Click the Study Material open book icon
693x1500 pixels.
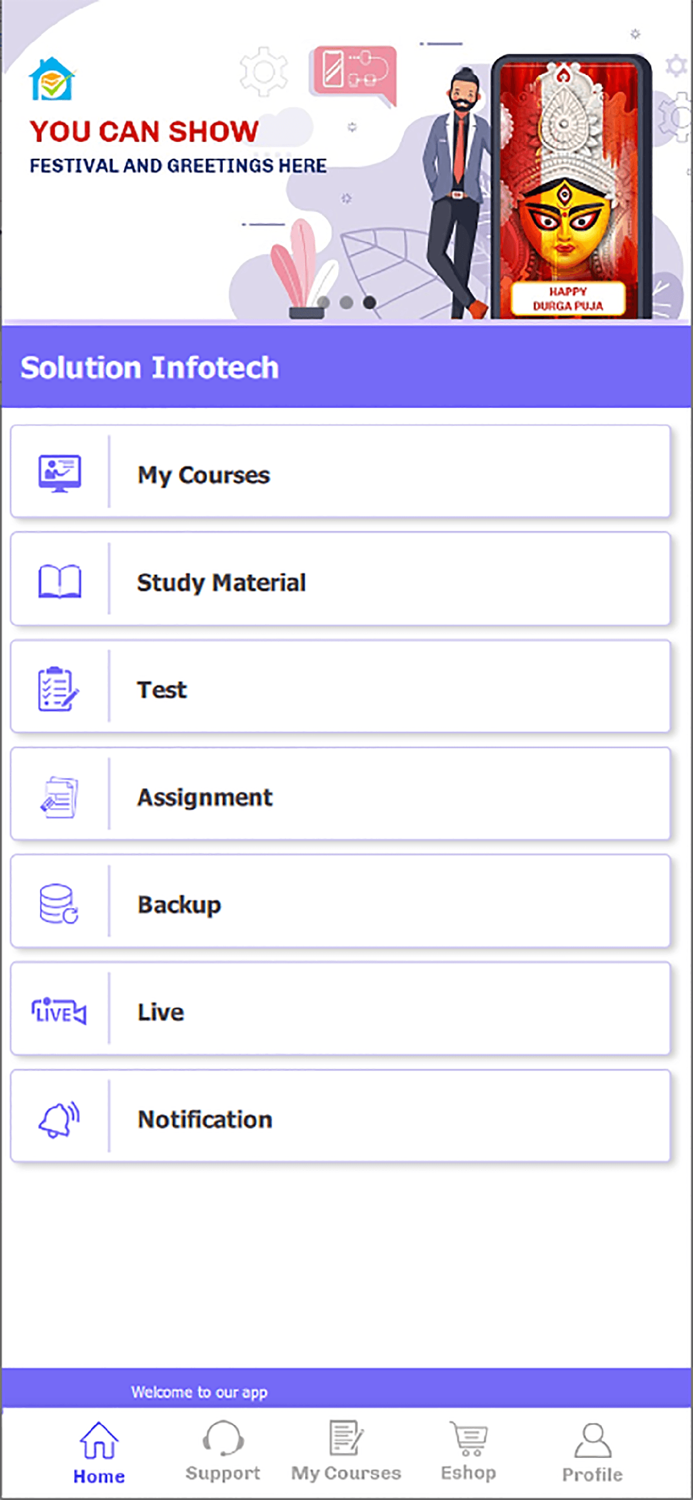click(59, 581)
